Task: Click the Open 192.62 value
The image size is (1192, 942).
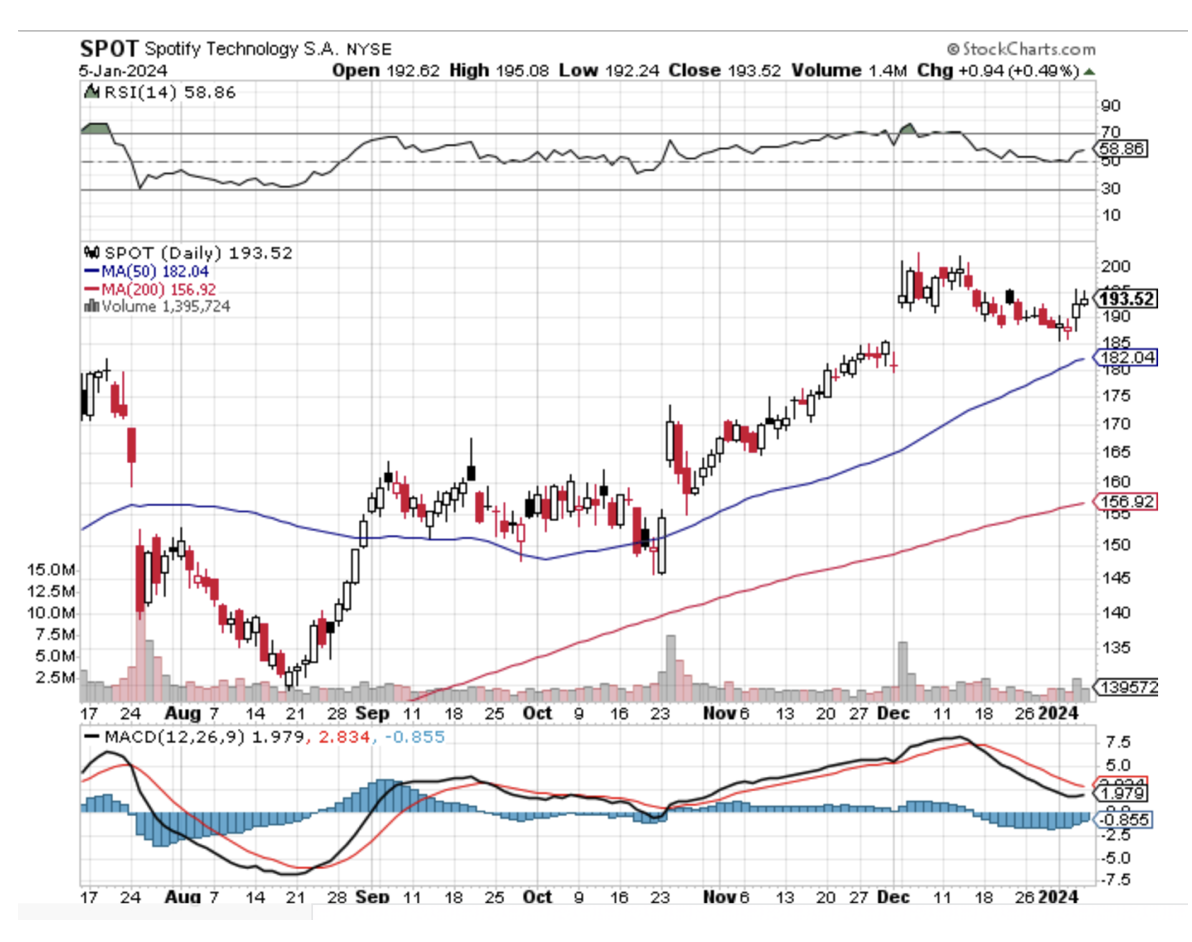Action: click(385, 71)
